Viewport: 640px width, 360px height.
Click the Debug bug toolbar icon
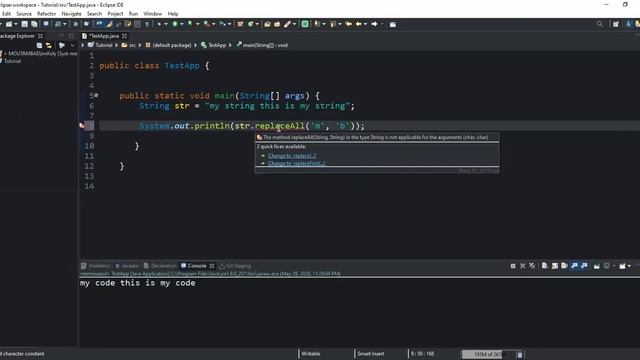[159, 24]
